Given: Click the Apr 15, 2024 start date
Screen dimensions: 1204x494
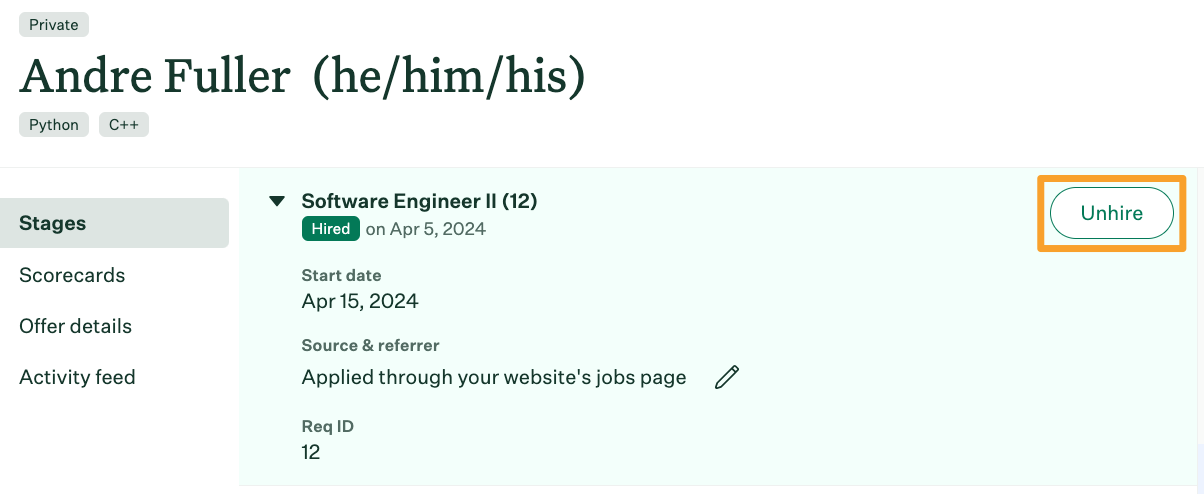Looking at the screenshot, I should [360, 301].
